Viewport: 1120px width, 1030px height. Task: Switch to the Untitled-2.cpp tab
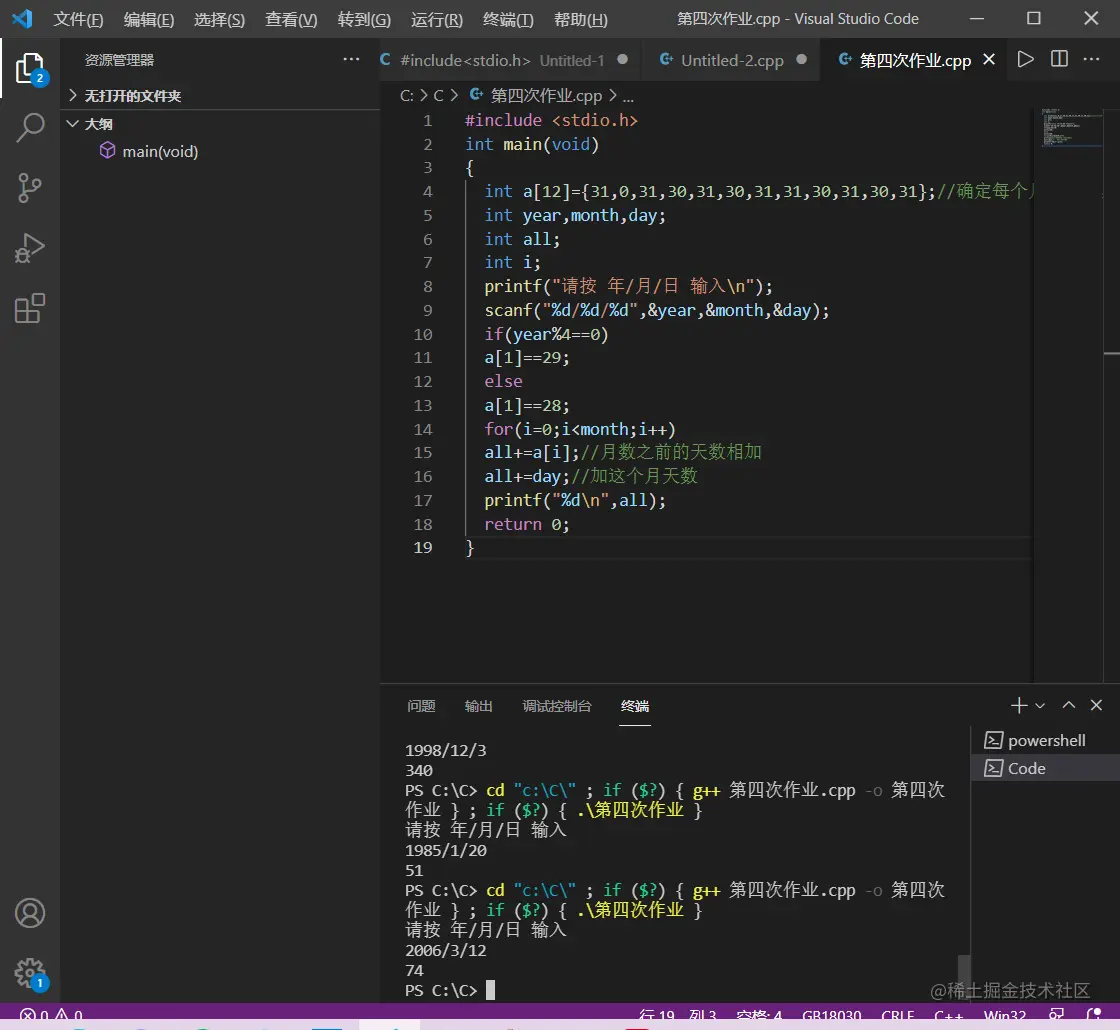pyautogui.click(x=731, y=60)
